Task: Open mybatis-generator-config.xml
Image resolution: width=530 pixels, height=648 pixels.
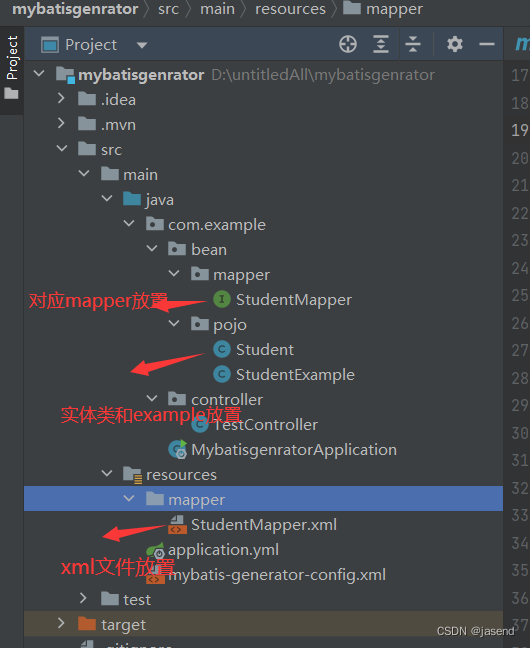Action: click(x=277, y=575)
